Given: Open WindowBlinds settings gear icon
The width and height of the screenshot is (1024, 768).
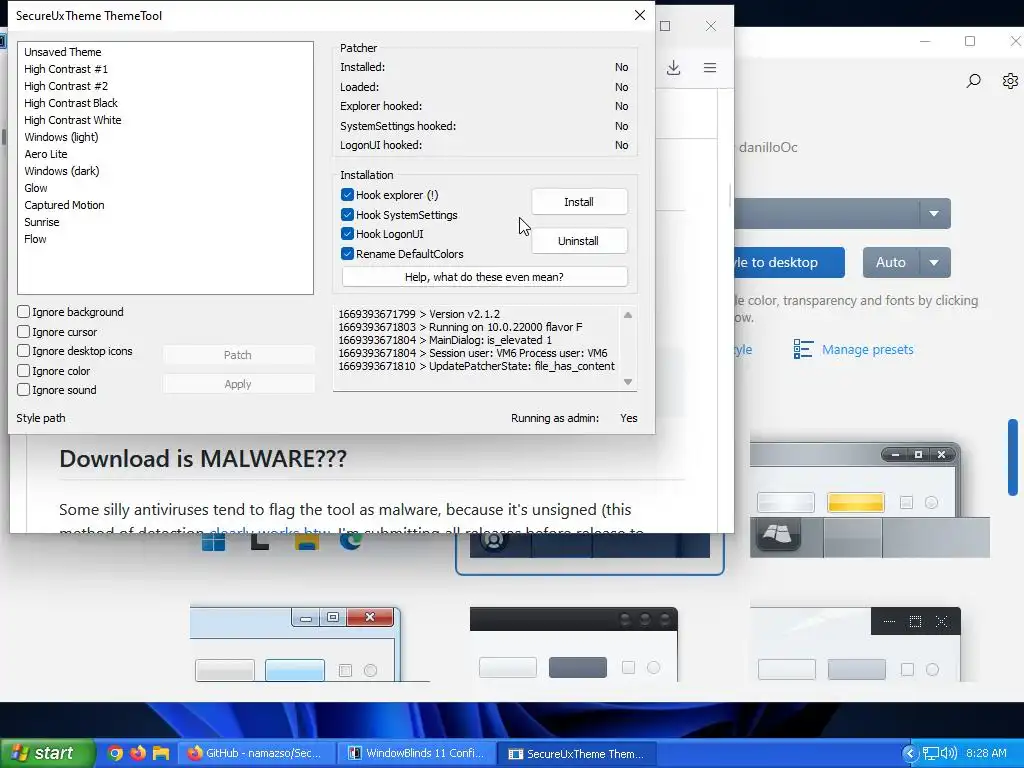Looking at the screenshot, I should pyautogui.click(x=1010, y=81).
